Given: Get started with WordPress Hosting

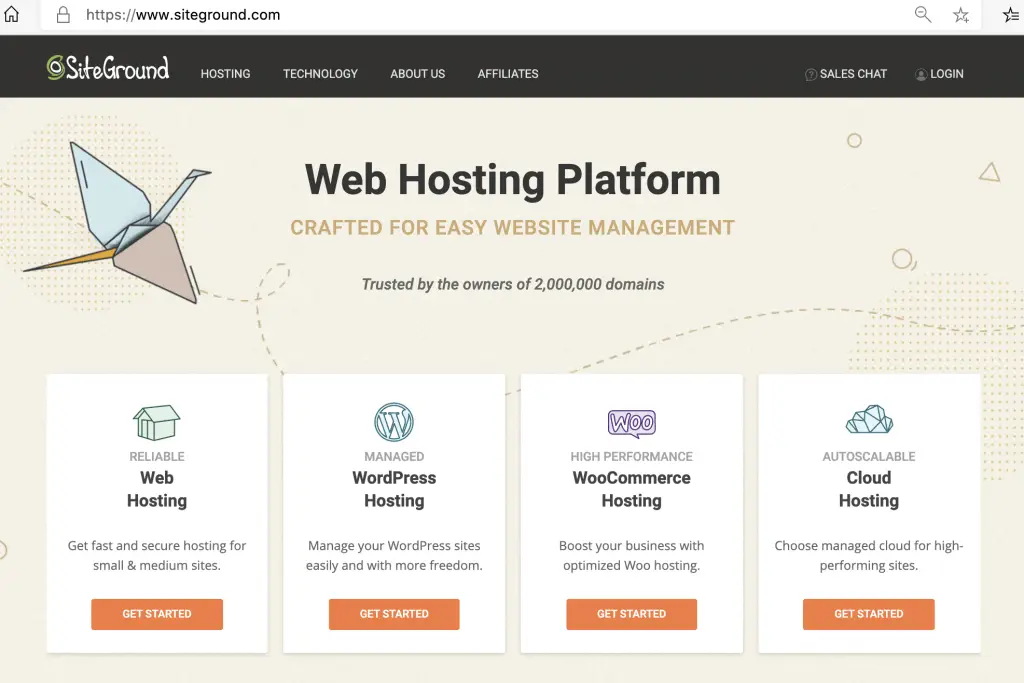Looking at the screenshot, I should [x=394, y=614].
